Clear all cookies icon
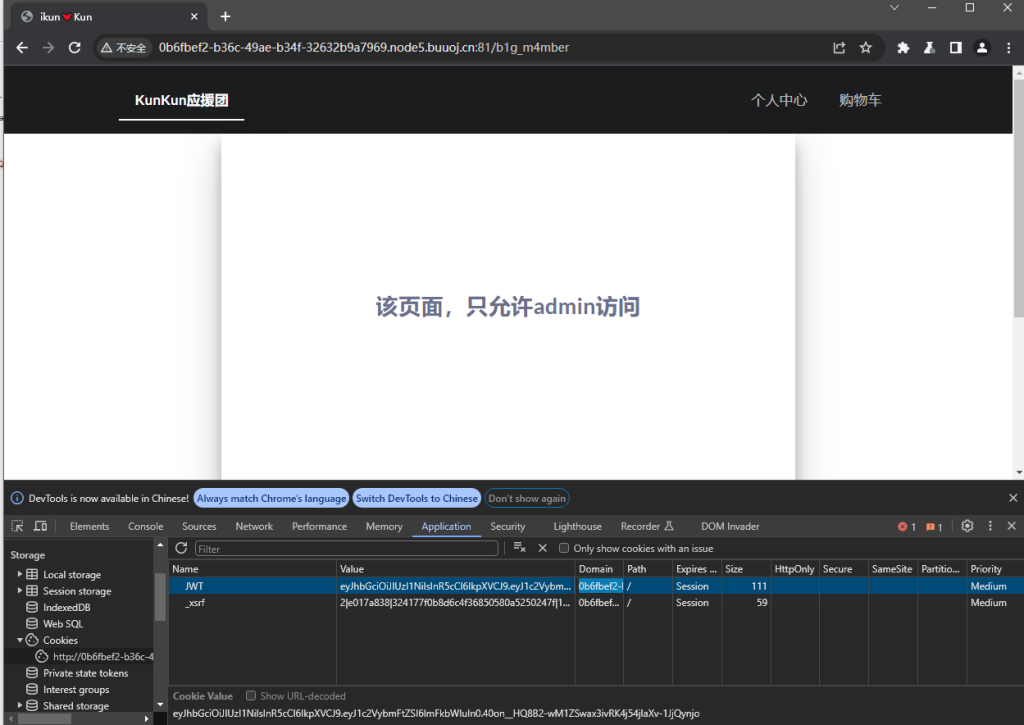This screenshot has width=1024, height=725. [x=519, y=548]
